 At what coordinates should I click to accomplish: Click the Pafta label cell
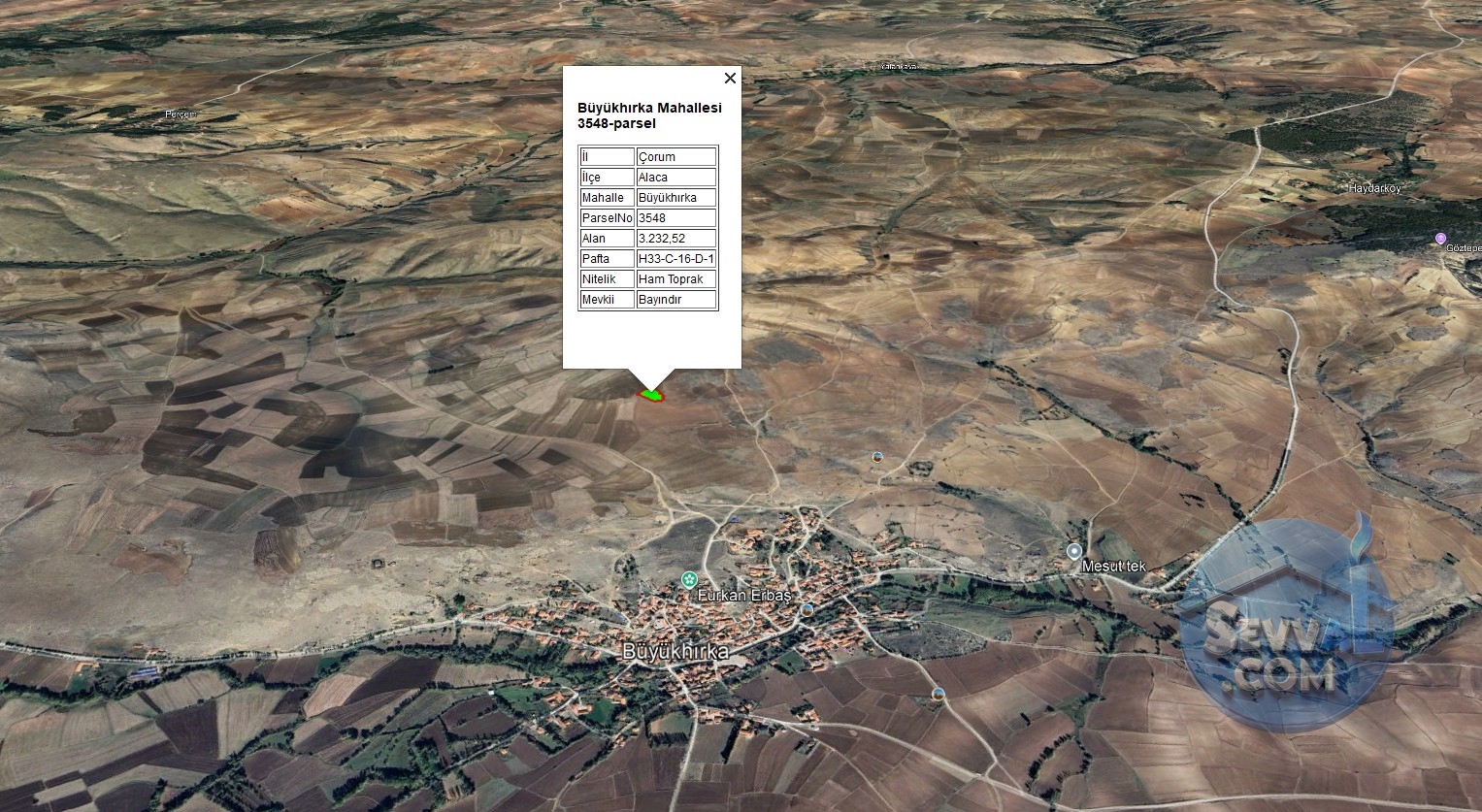point(607,258)
